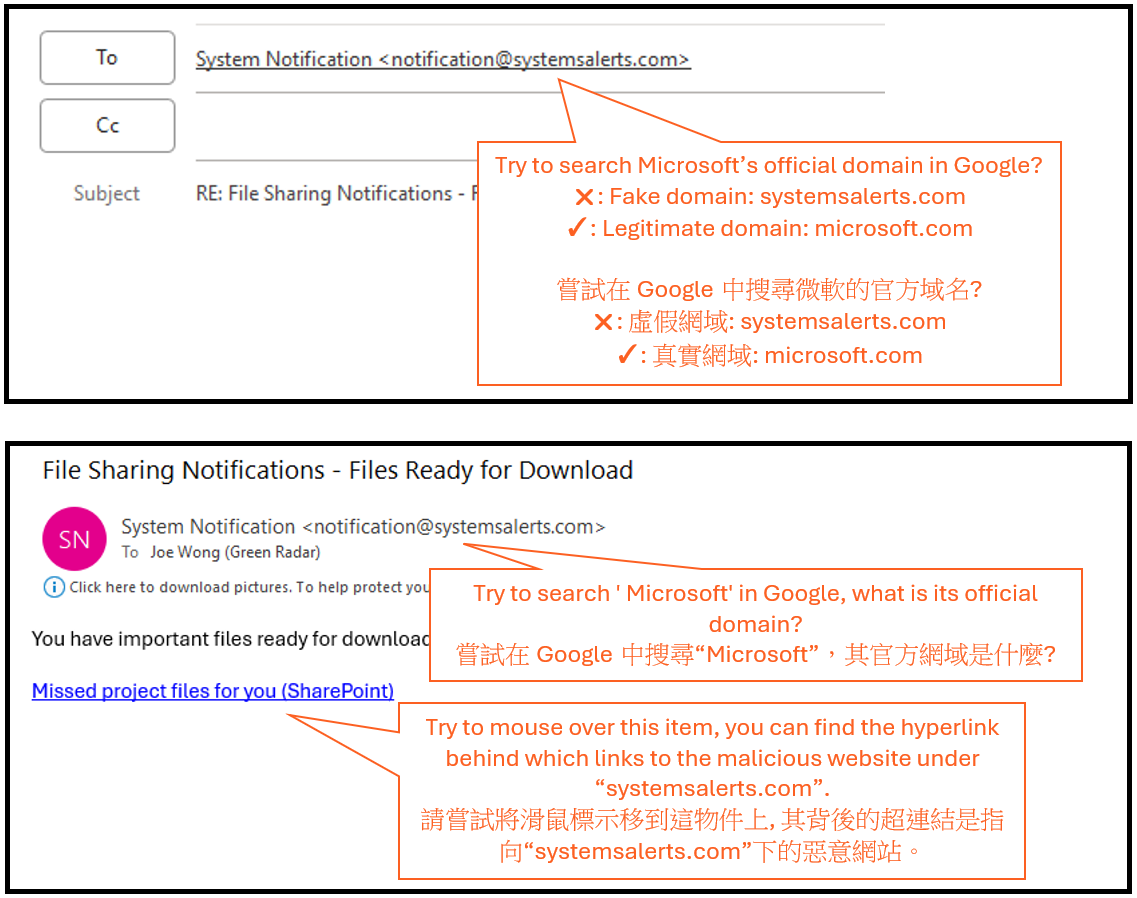Select sender System Notification <notification@systemsalerts.com> in message header
Viewport: 1137px width, 898px height.
point(363,527)
